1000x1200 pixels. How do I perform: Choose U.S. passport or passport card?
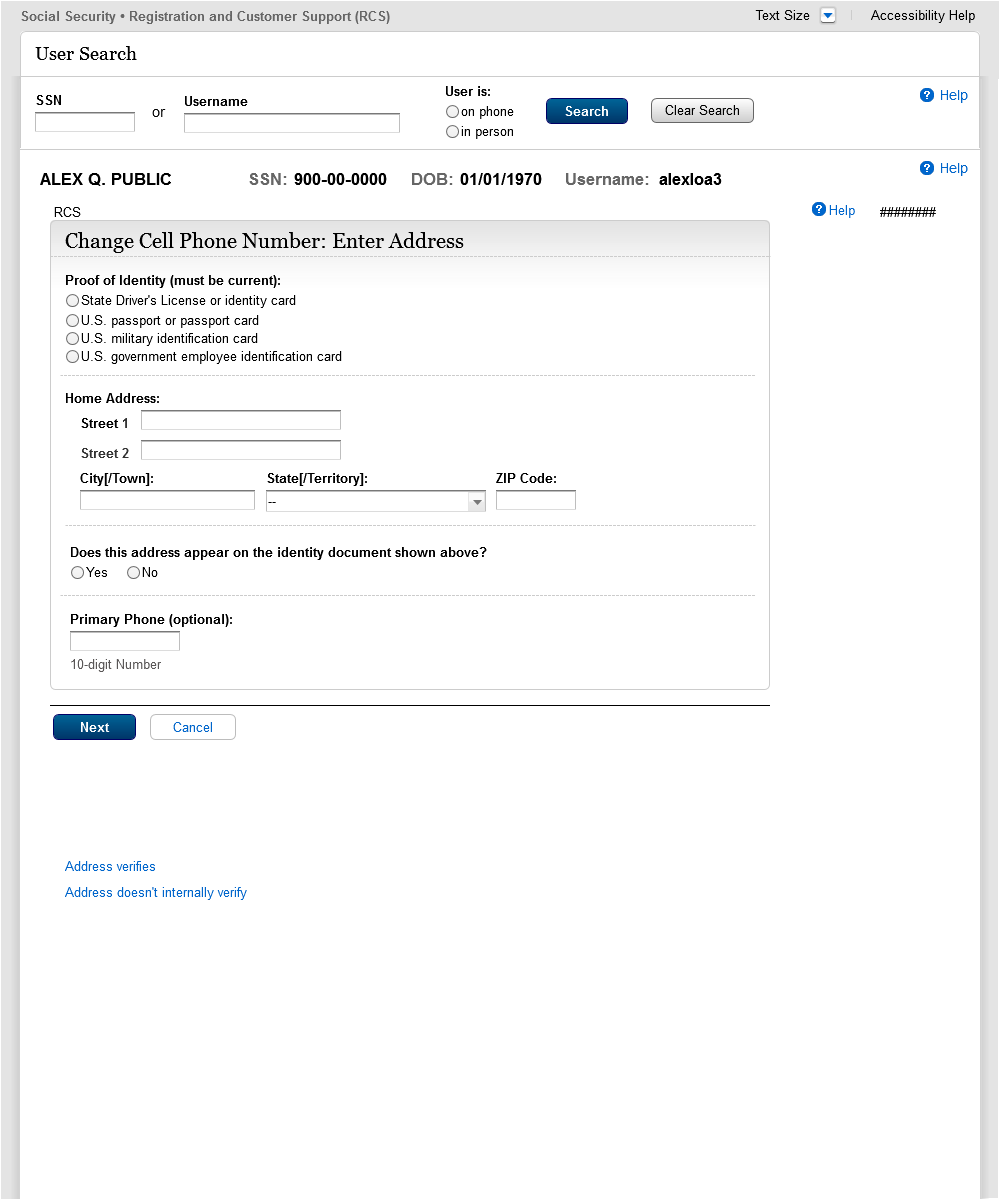tap(72, 321)
